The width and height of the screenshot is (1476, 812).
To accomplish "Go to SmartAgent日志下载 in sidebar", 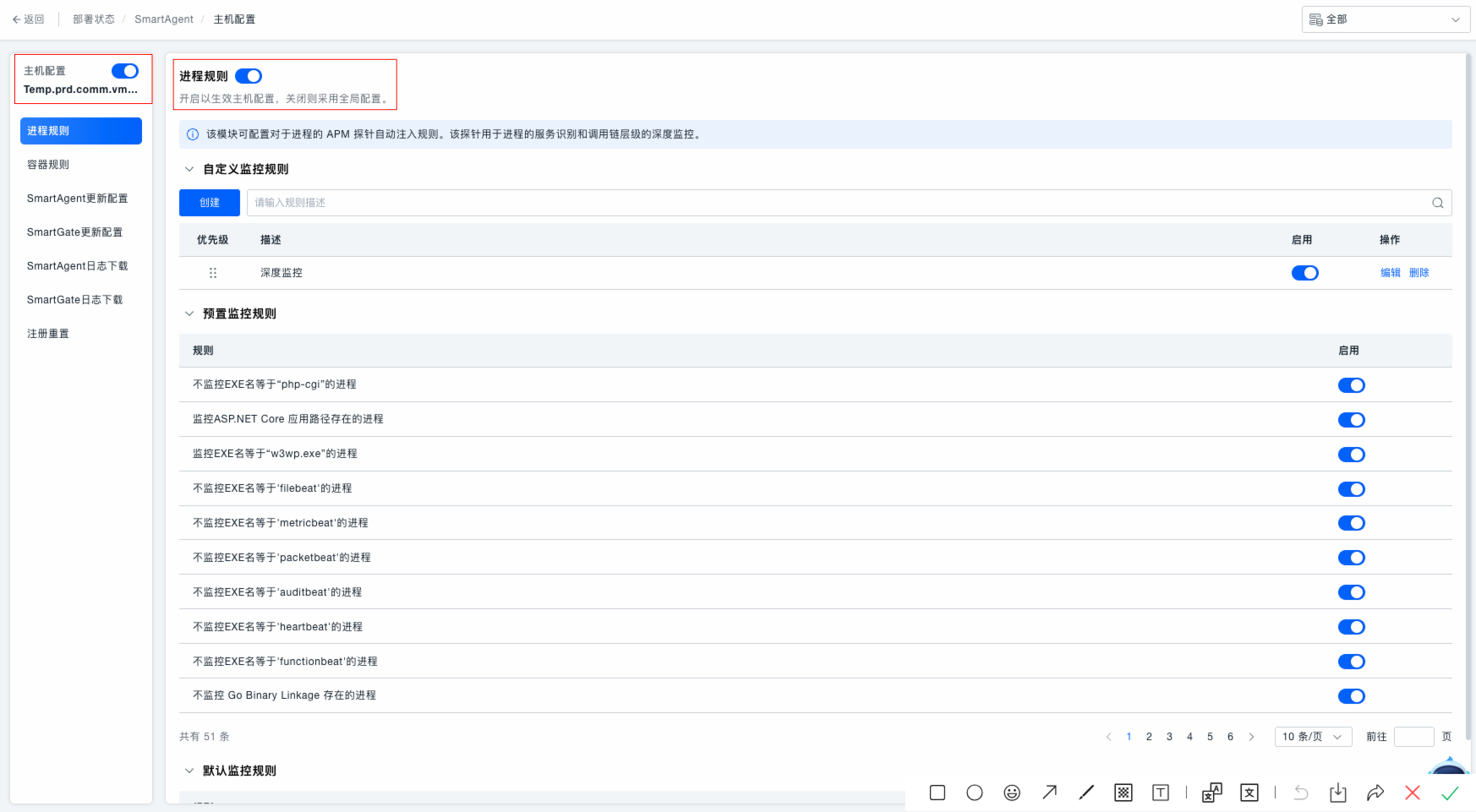I will (x=77, y=266).
